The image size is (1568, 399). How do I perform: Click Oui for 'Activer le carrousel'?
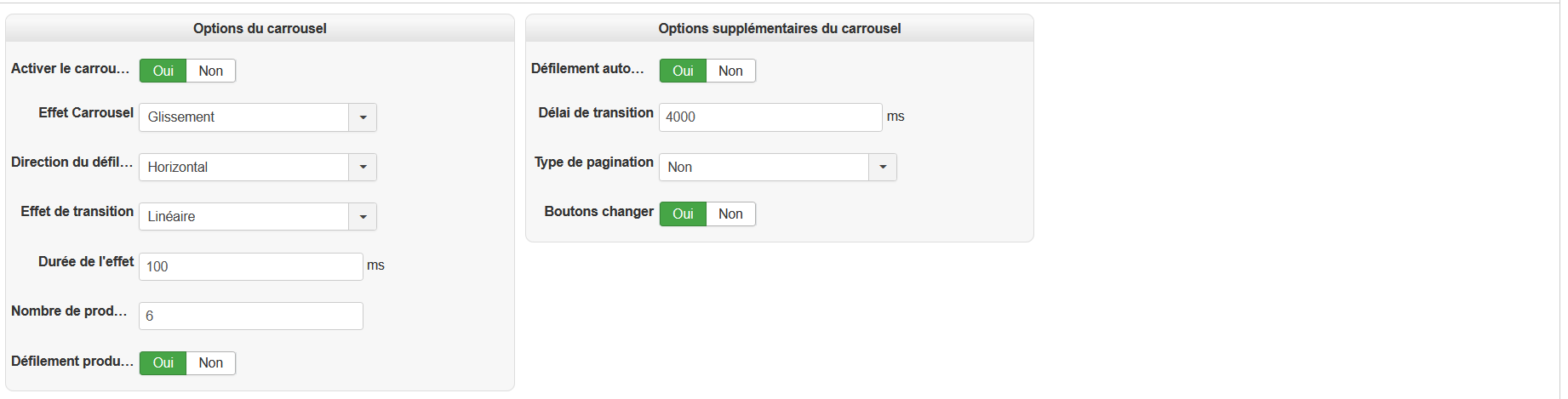click(163, 71)
